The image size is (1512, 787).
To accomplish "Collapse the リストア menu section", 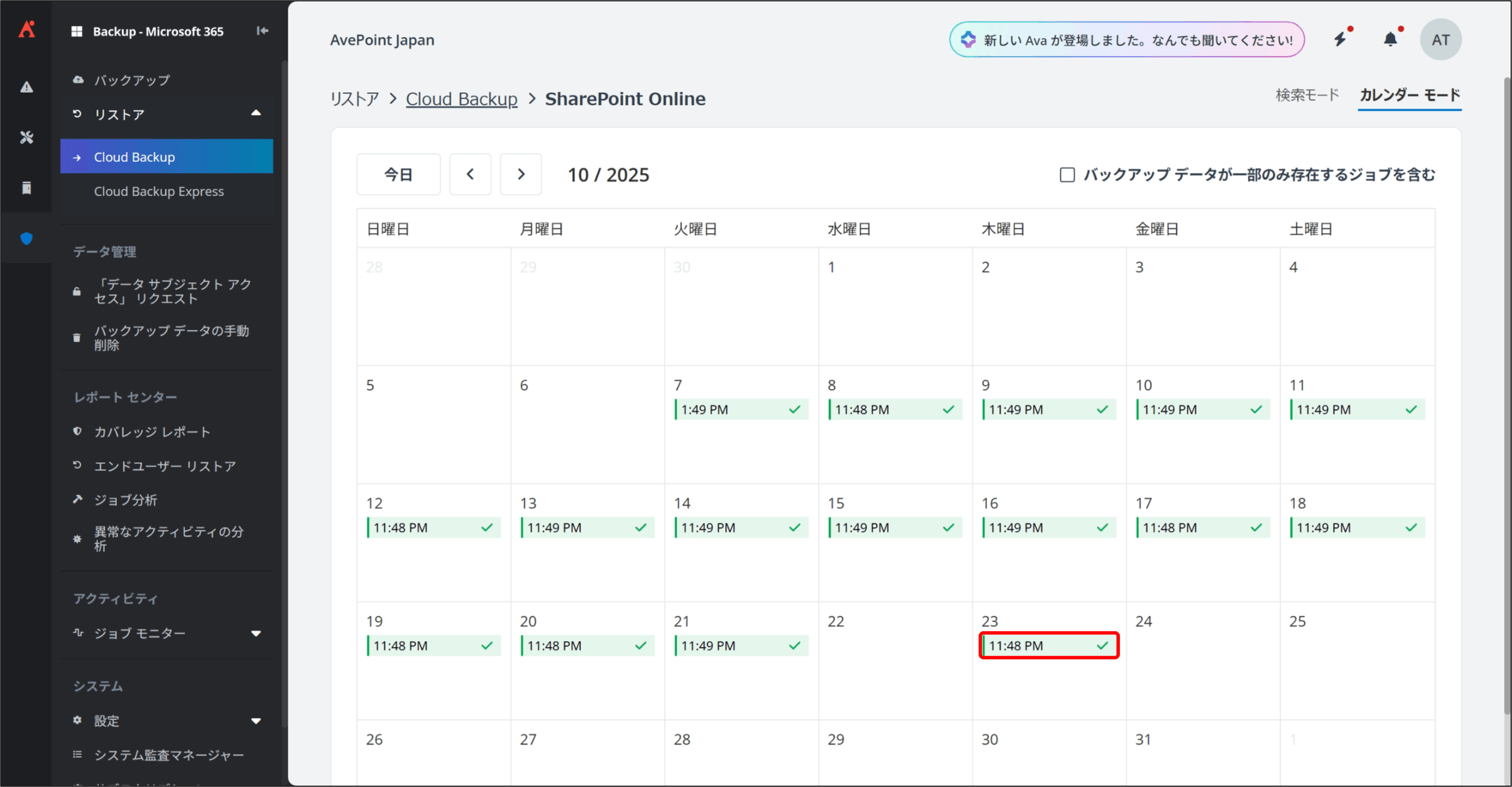I will [256, 113].
